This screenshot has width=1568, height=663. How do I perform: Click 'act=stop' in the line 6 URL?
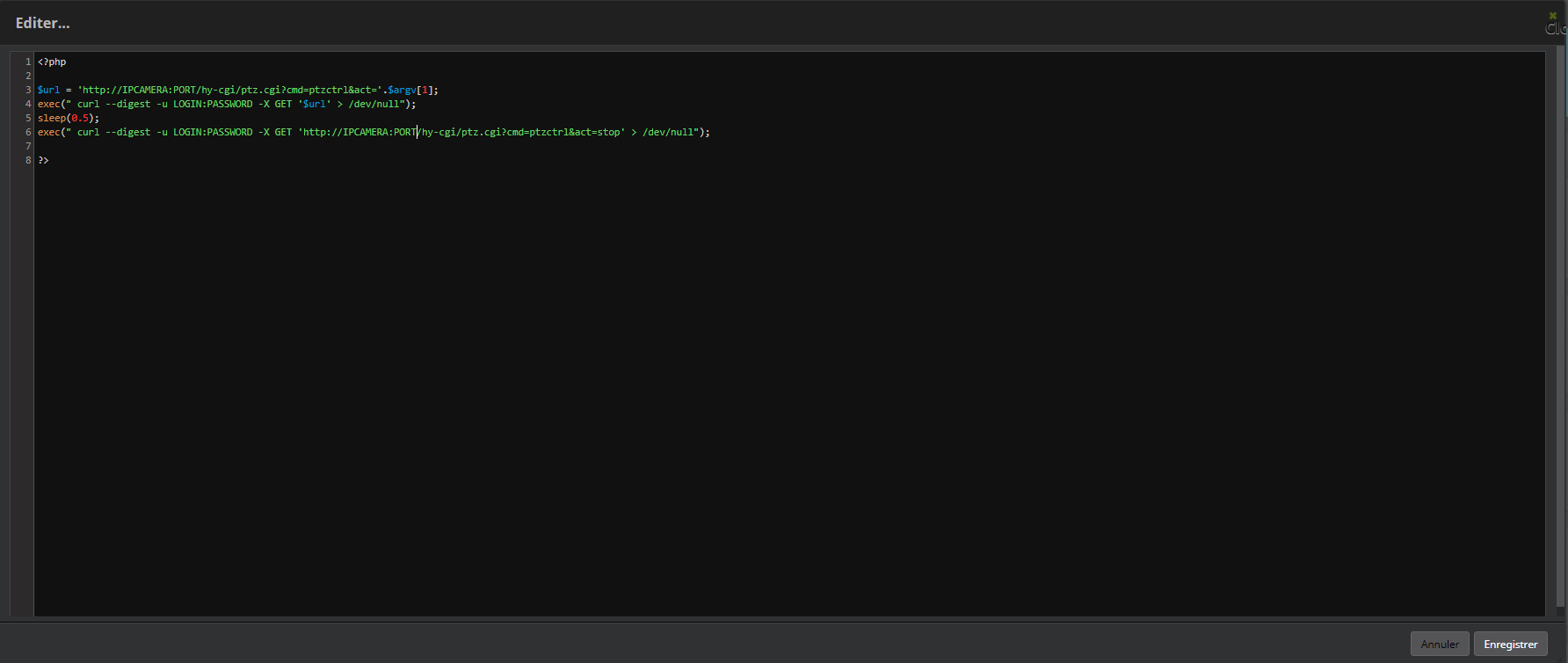pyautogui.click(x=597, y=132)
